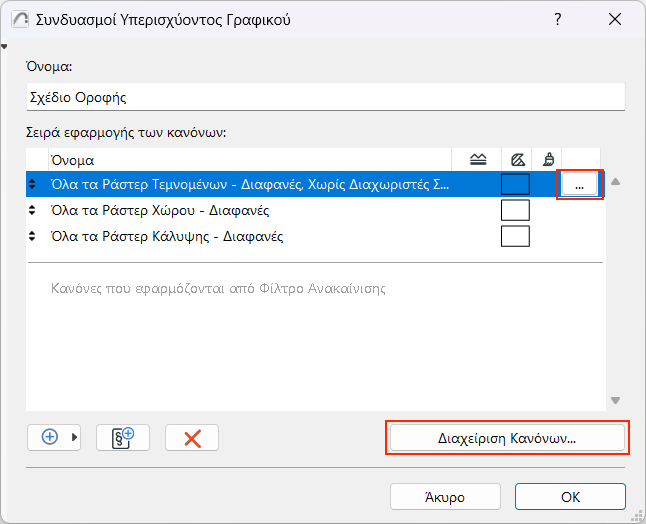Click the add rule plus icon
This screenshot has width=646, height=524.
point(49,437)
